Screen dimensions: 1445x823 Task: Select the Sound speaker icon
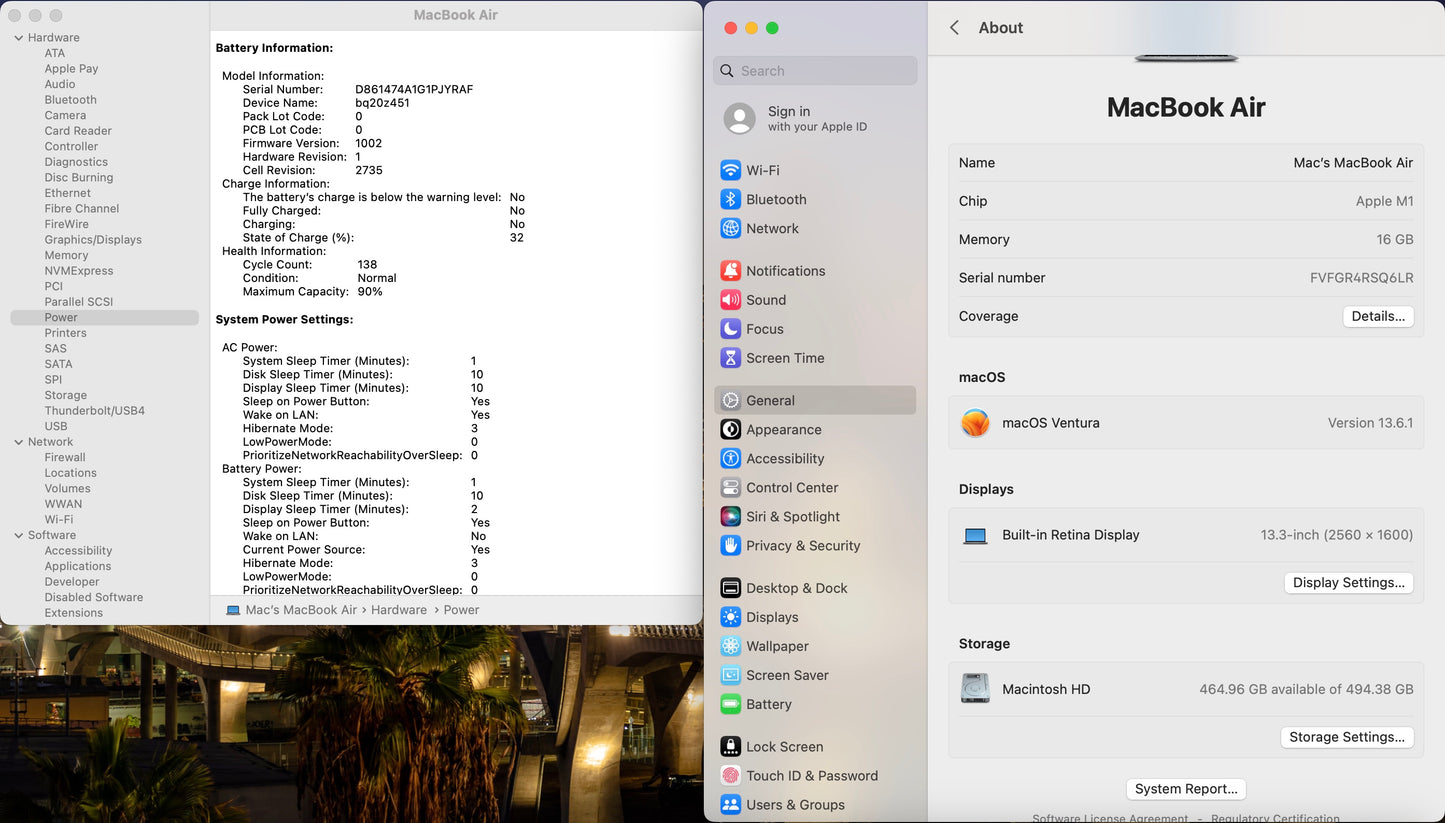click(731, 300)
